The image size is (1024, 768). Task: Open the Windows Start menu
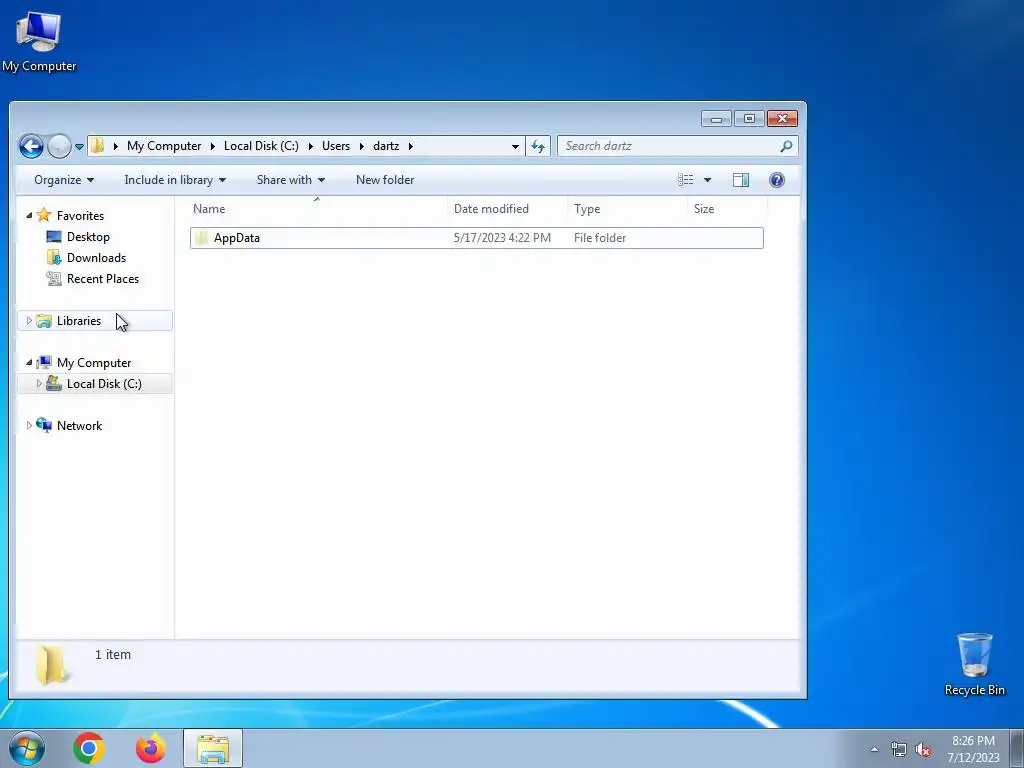27,748
